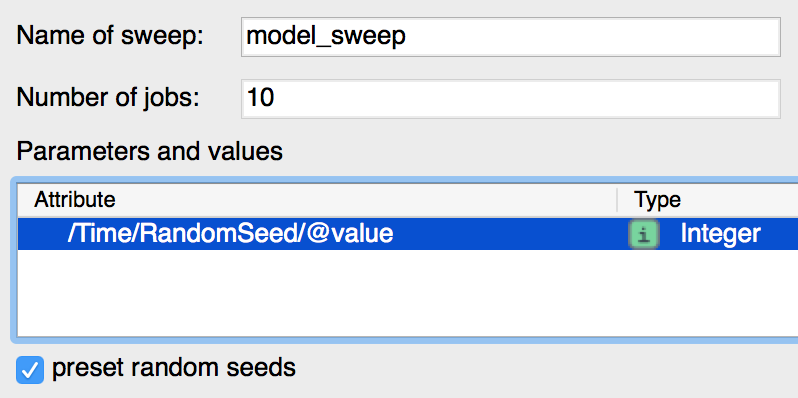Toggle the preset random seeds checkbox
Viewport: 798px width, 398px height.
(30, 369)
